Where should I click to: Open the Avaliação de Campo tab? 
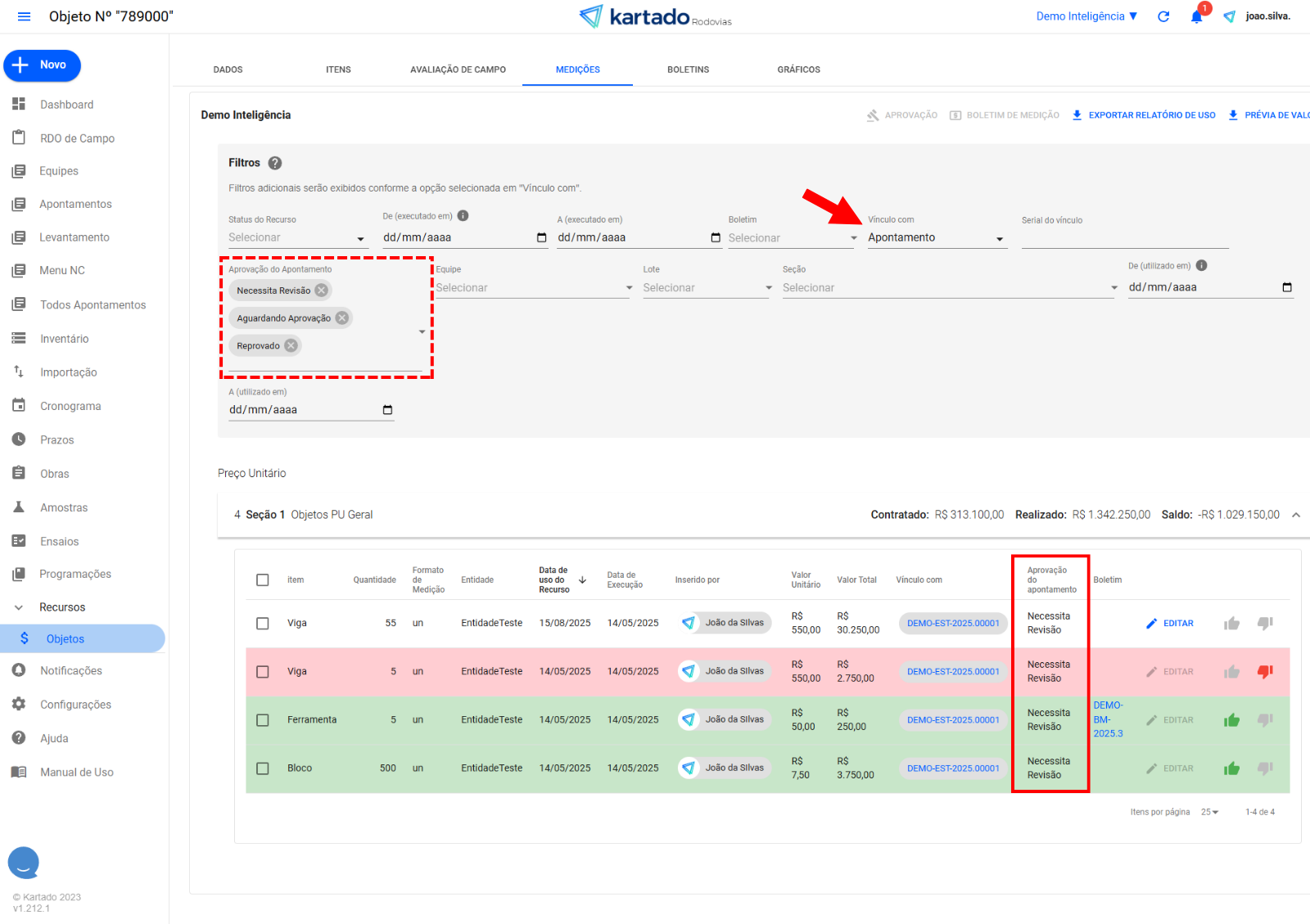458,70
